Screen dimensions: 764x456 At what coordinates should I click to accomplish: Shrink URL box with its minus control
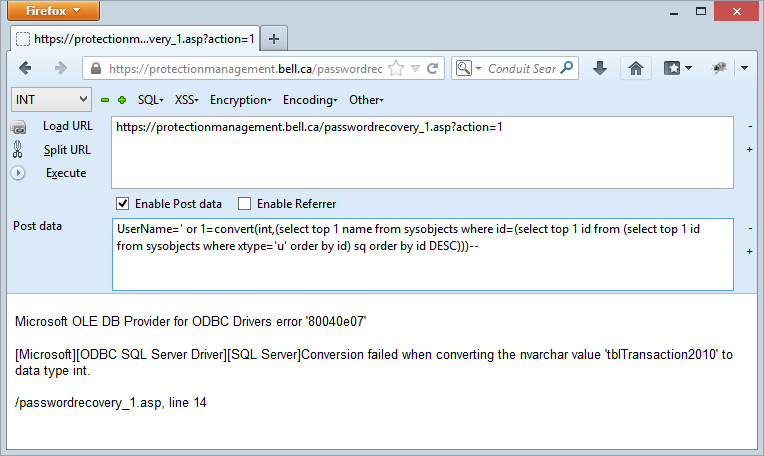[x=750, y=127]
